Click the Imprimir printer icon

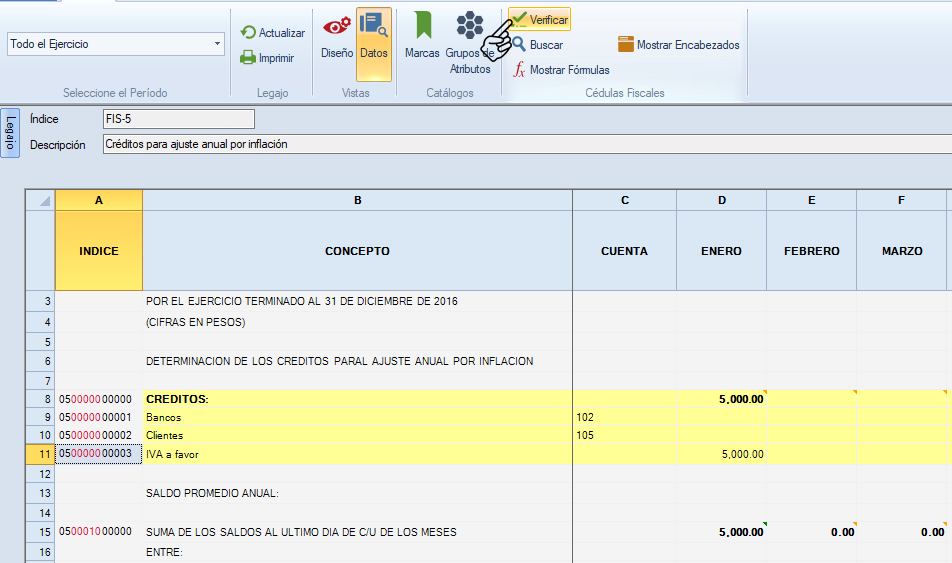pos(249,58)
